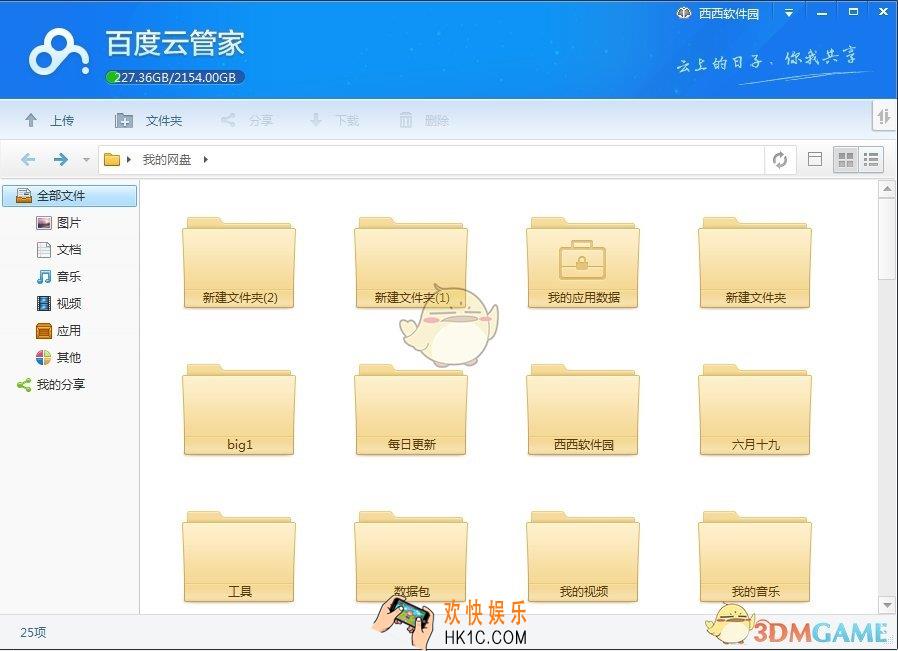Click the Baidu Cloud logo icon
The height and width of the screenshot is (651, 898).
pyautogui.click(x=59, y=52)
